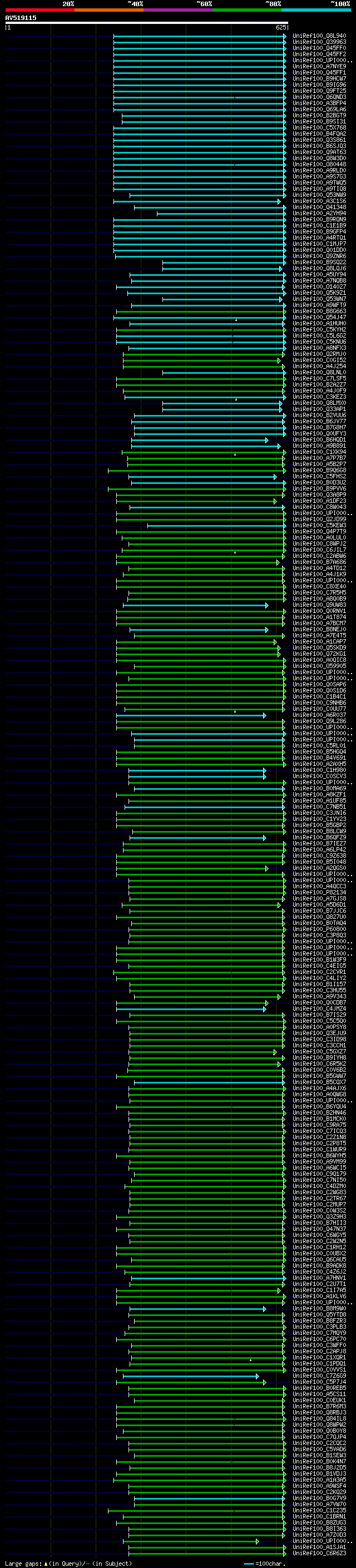
Task: Select the UniRef100_C5X768 label
Action: (319, 128)
